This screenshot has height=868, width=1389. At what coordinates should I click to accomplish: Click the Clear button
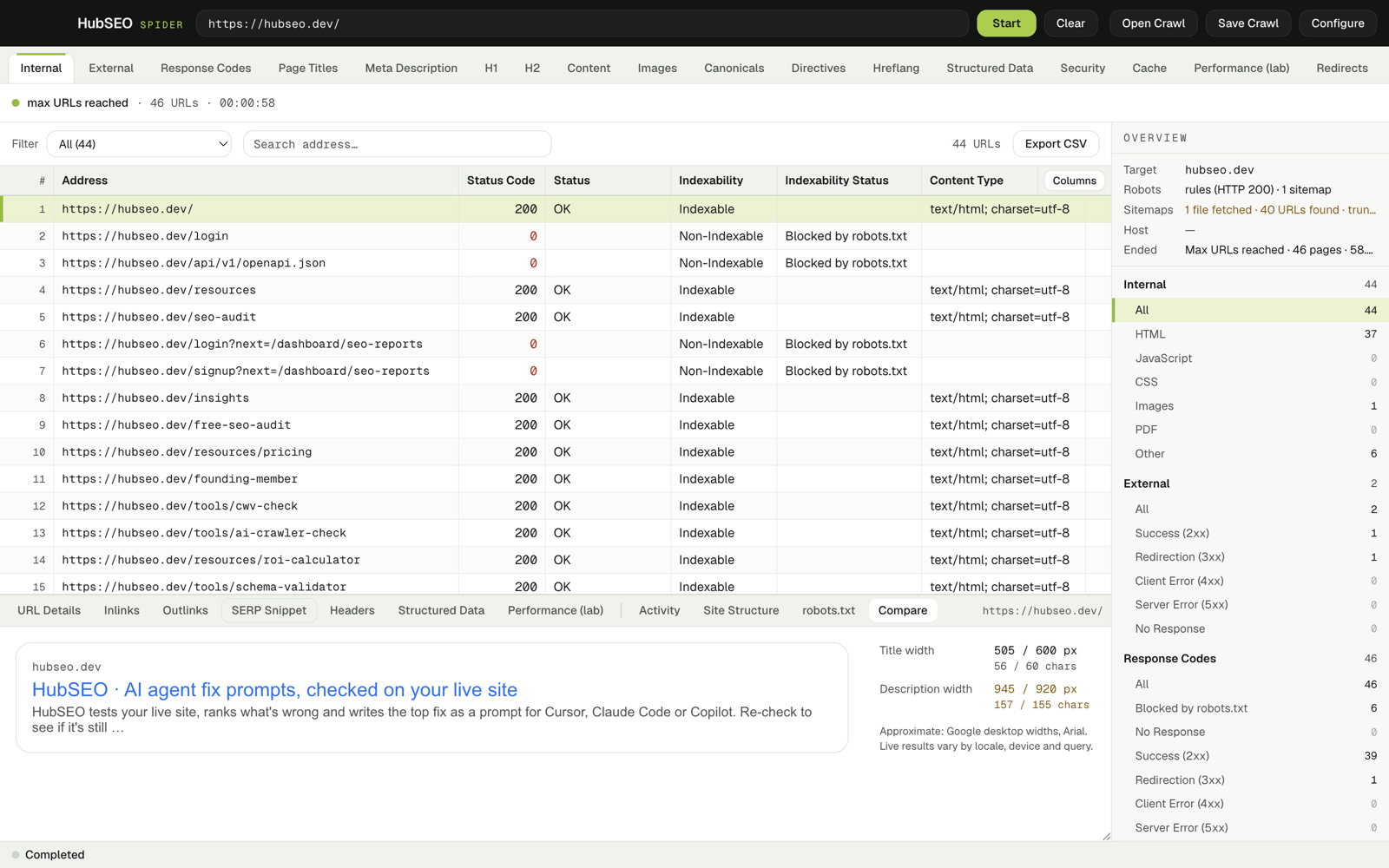point(1070,23)
